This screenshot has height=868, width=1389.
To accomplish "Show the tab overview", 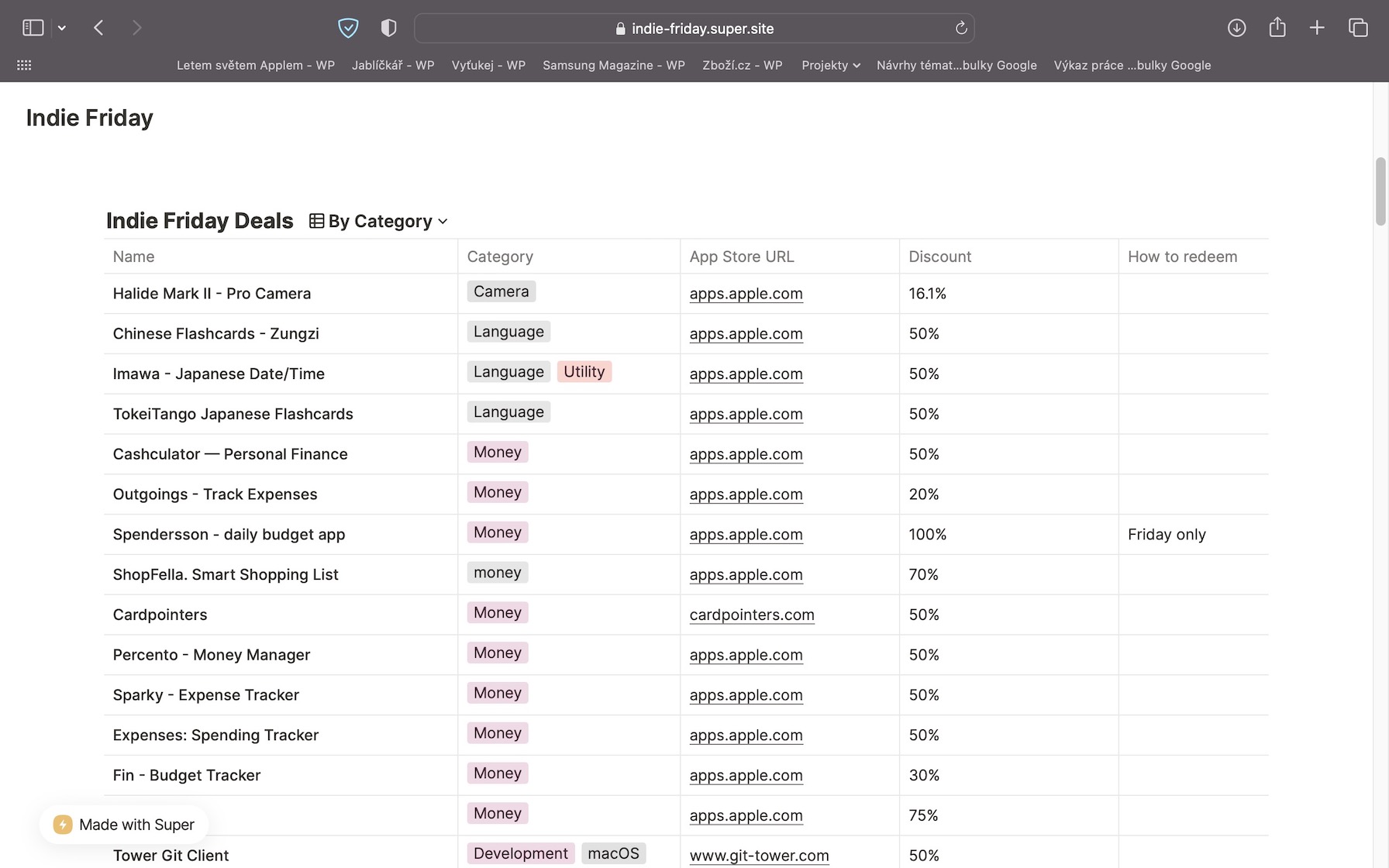I will (1358, 28).
